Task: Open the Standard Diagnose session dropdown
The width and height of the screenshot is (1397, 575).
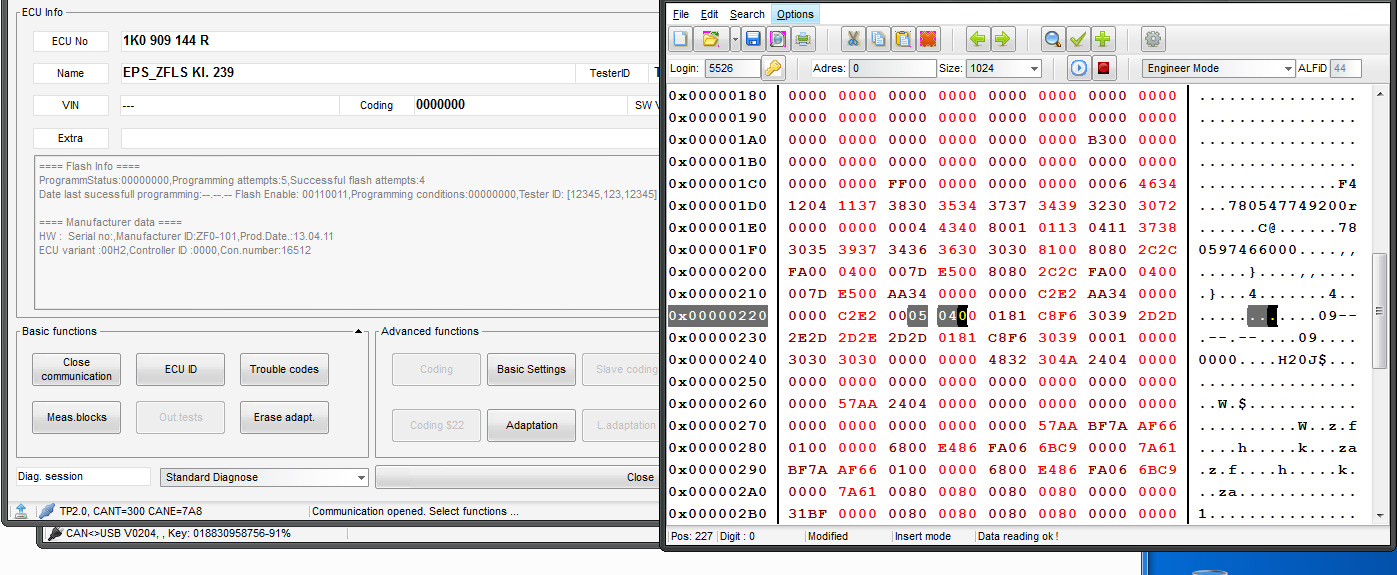Action: tap(361, 477)
